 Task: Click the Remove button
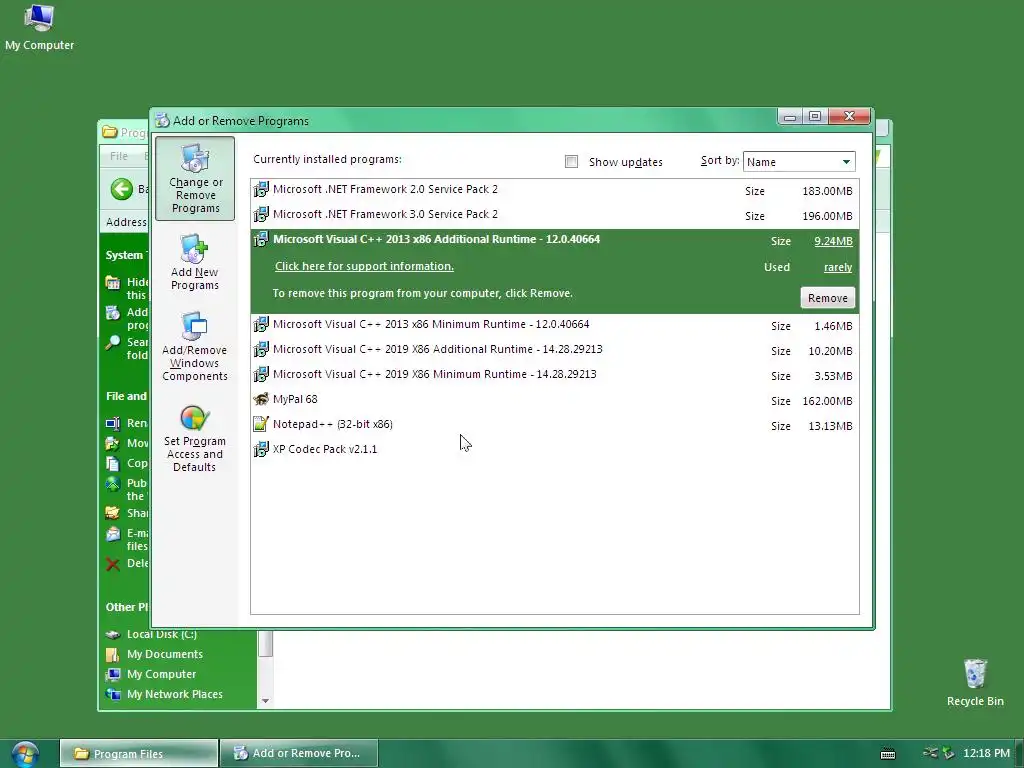click(827, 298)
